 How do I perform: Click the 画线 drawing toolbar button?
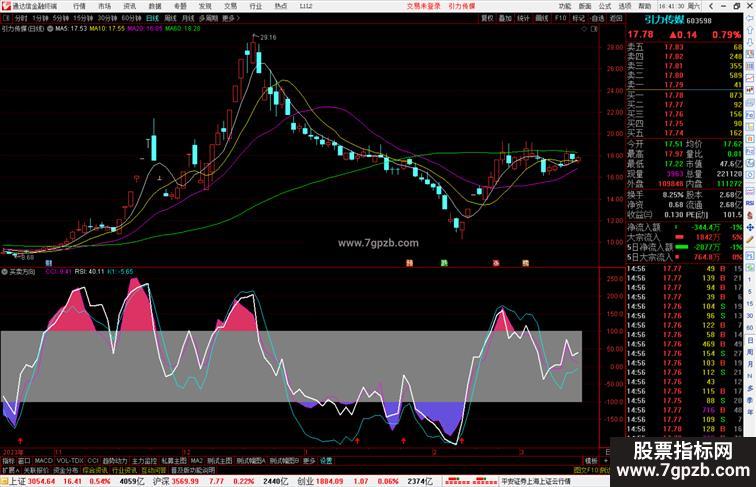[x=542, y=18]
